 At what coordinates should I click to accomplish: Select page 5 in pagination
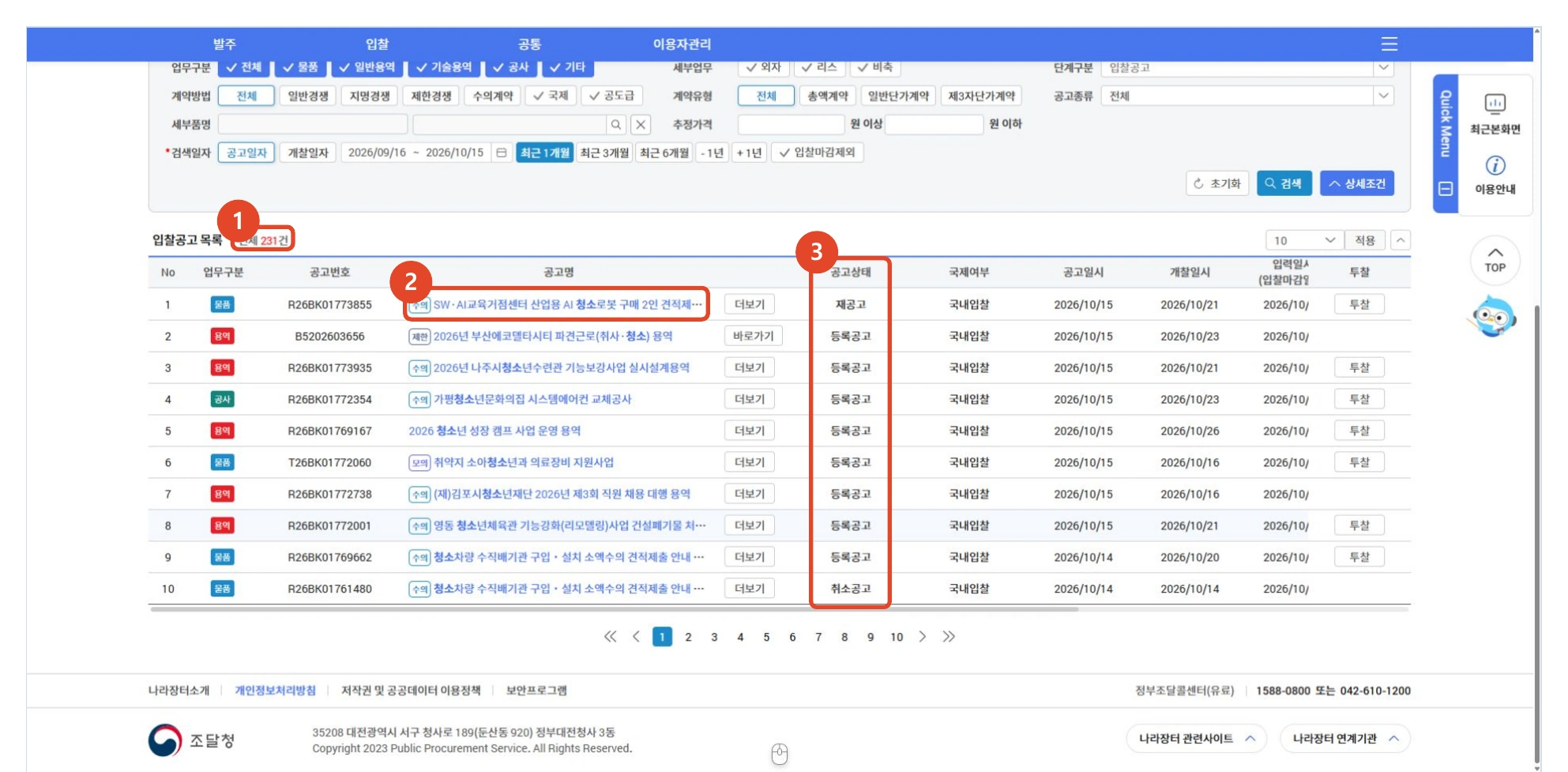tap(766, 637)
